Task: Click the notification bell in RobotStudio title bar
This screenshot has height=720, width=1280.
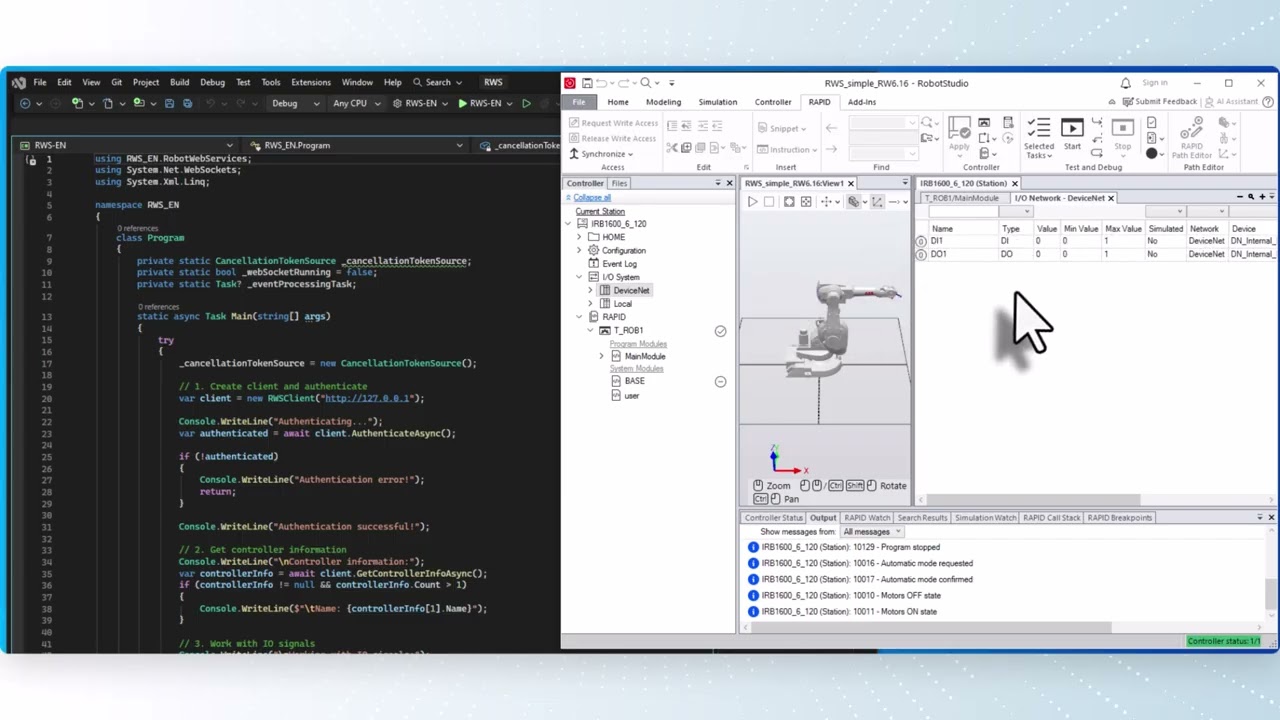Action: 1125,83
